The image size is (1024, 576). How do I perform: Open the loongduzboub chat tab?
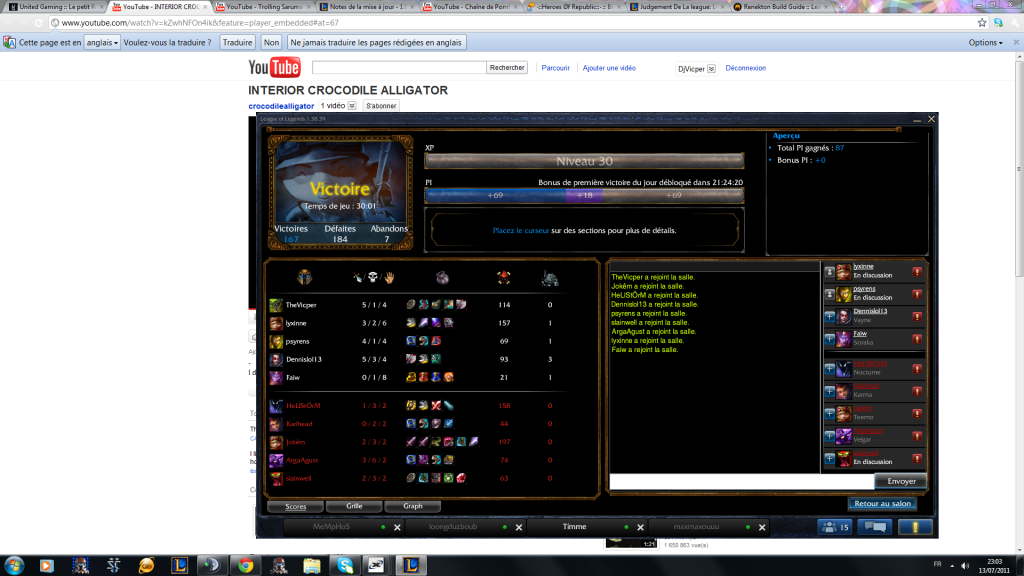[453, 526]
